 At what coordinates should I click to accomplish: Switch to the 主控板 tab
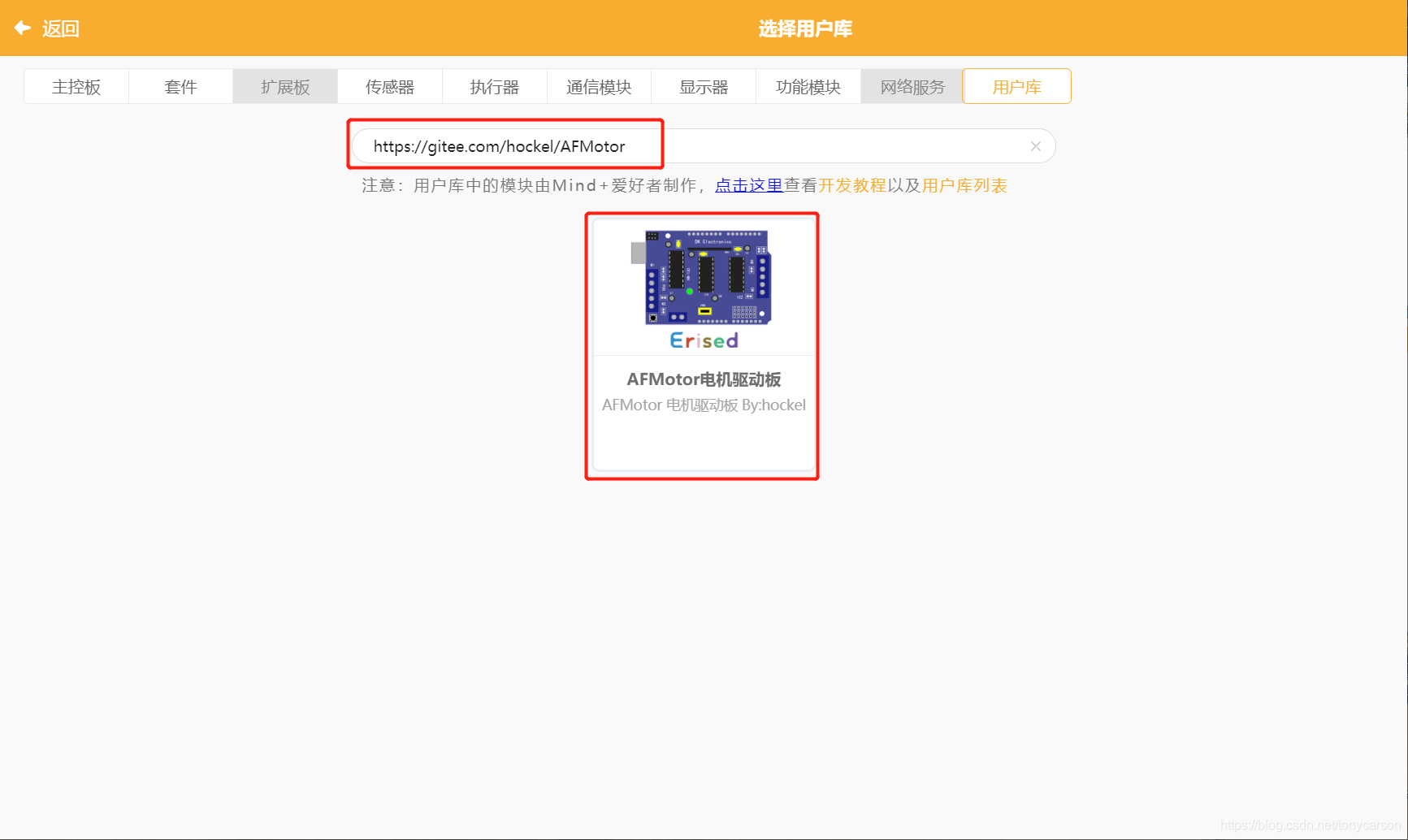click(x=76, y=86)
